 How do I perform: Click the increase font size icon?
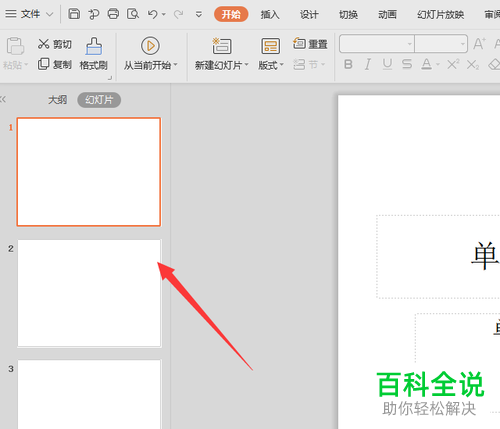pyautogui.click(x=479, y=44)
